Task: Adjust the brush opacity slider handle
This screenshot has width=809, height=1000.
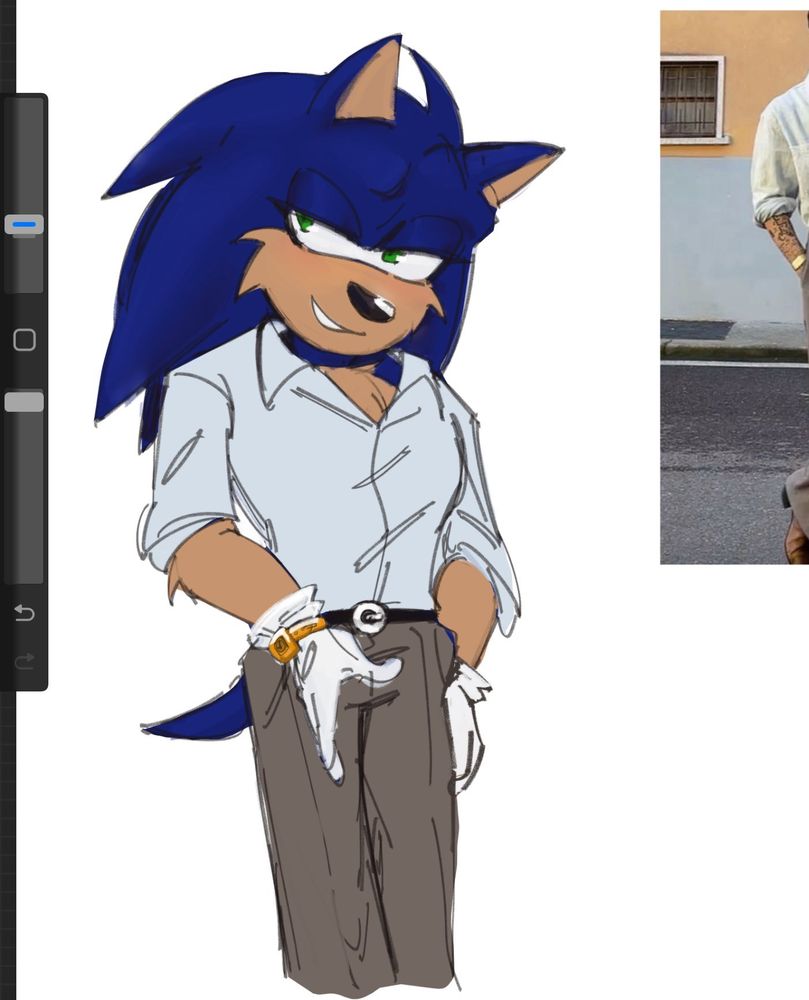Action: coord(24,402)
